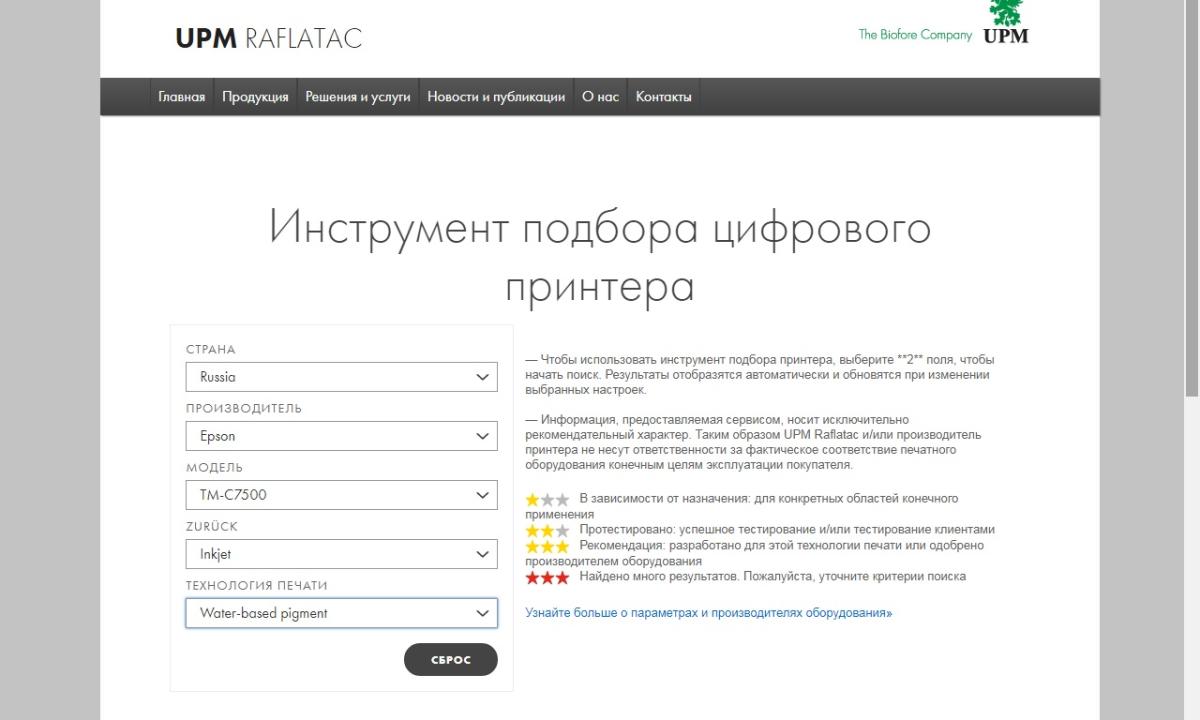
Task: Open the ТЕХНОЛОГИЯ ПЕЧАТИ dropdown showing Water-based pigment
Action: [341, 613]
